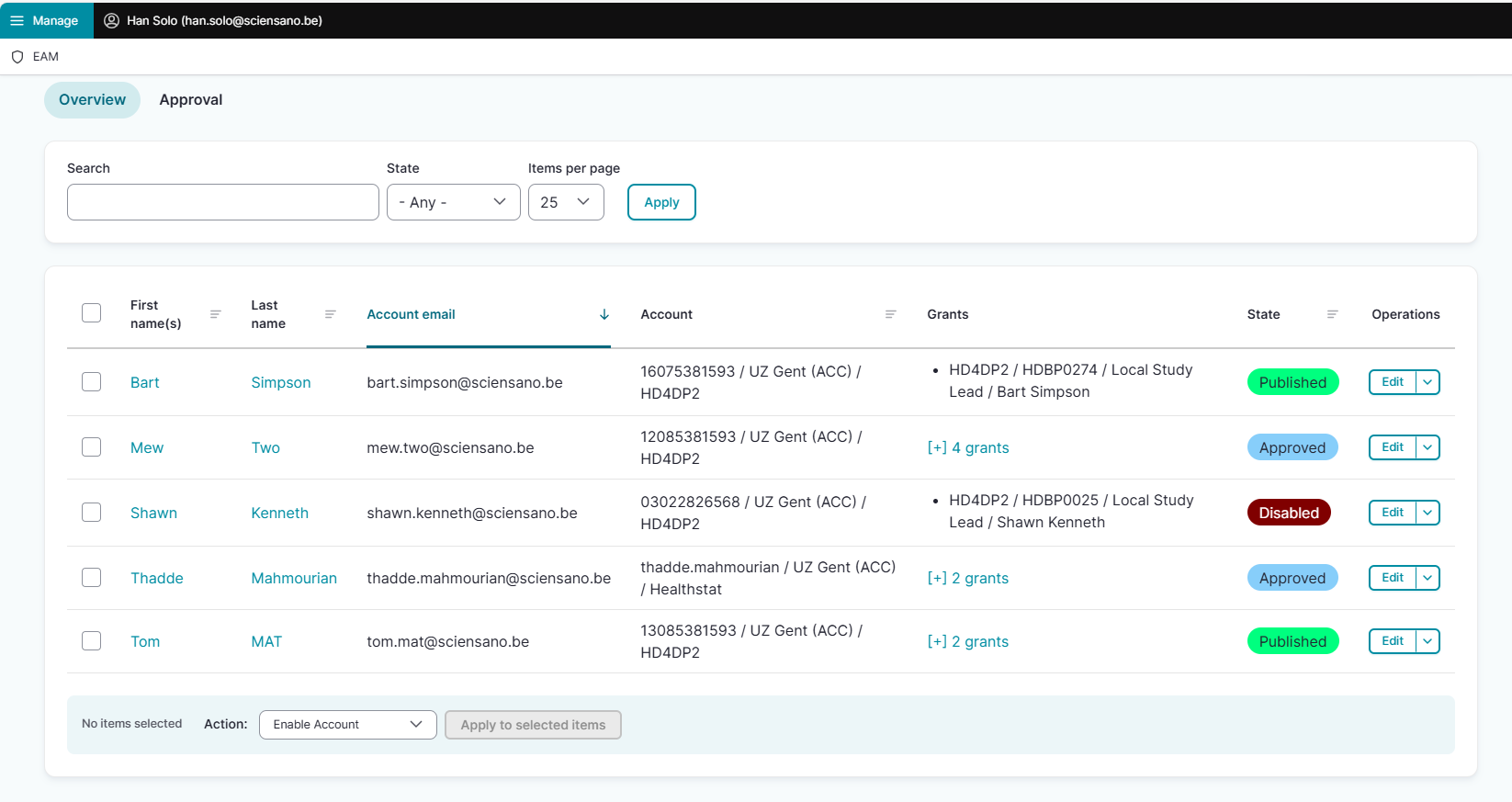Viewport: 1512px width, 802px height.
Task: Click the Account email descending arrow
Action: (604, 314)
